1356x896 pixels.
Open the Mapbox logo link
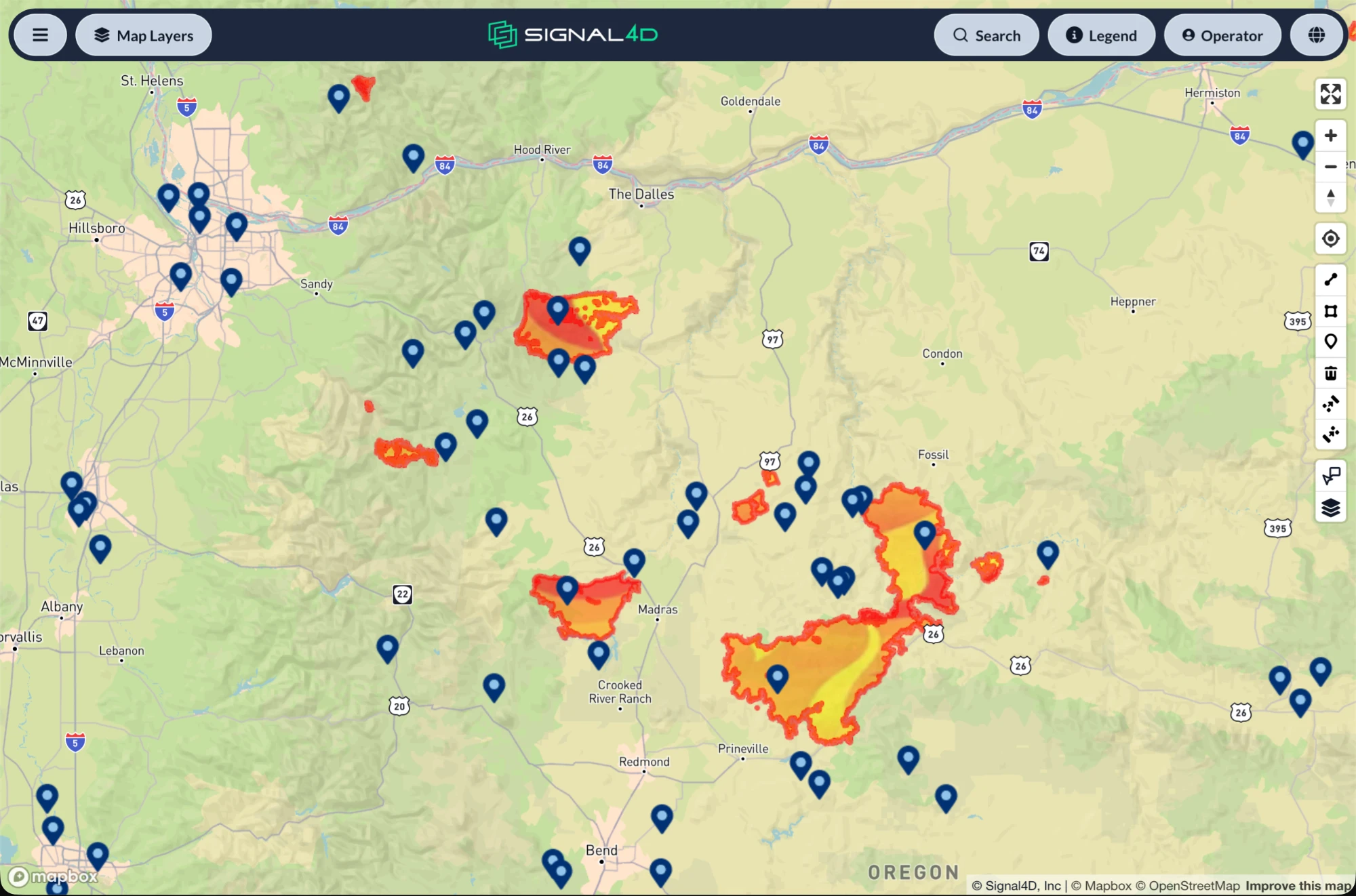[54, 876]
